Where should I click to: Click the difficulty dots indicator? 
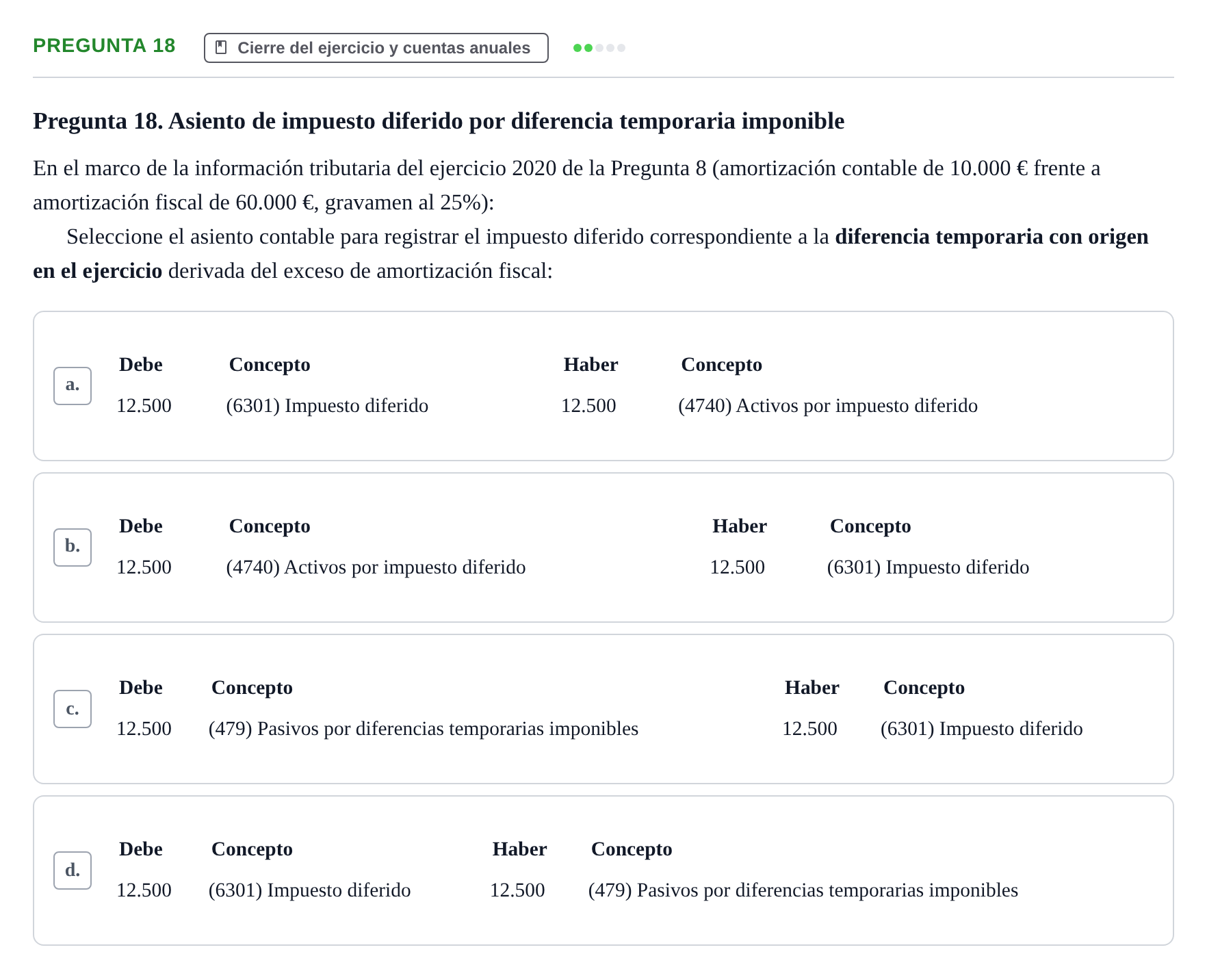tap(599, 48)
